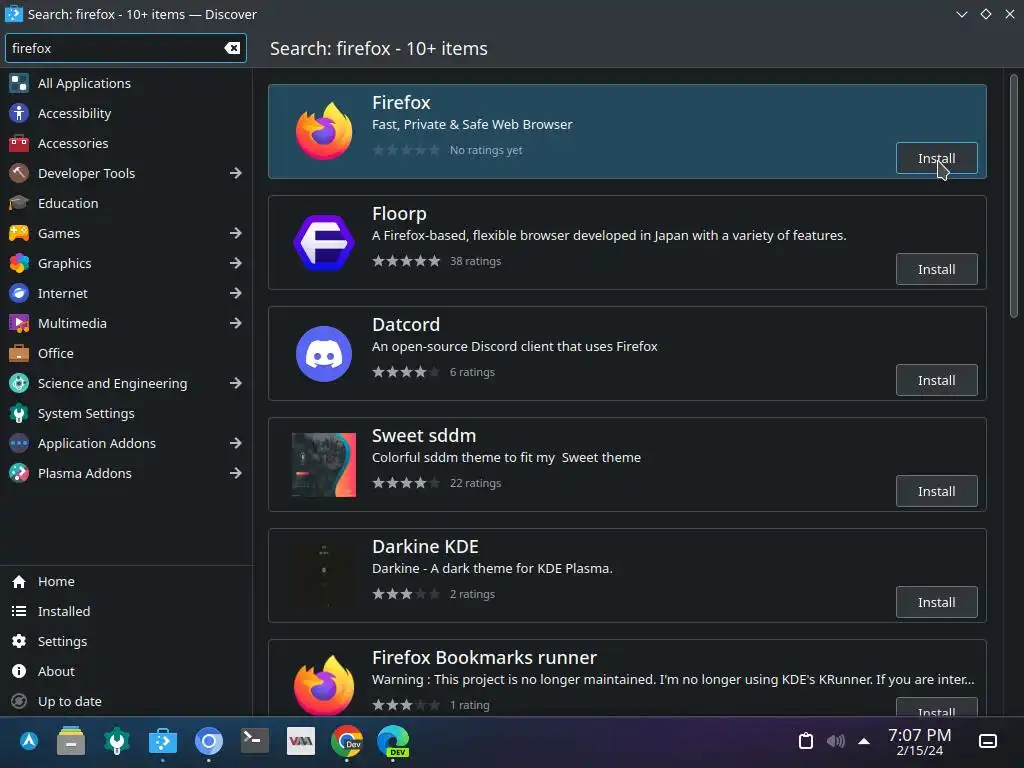This screenshot has height=768, width=1024.
Task: Click the Science and Engineering icon
Action: click(x=19, y=383)
